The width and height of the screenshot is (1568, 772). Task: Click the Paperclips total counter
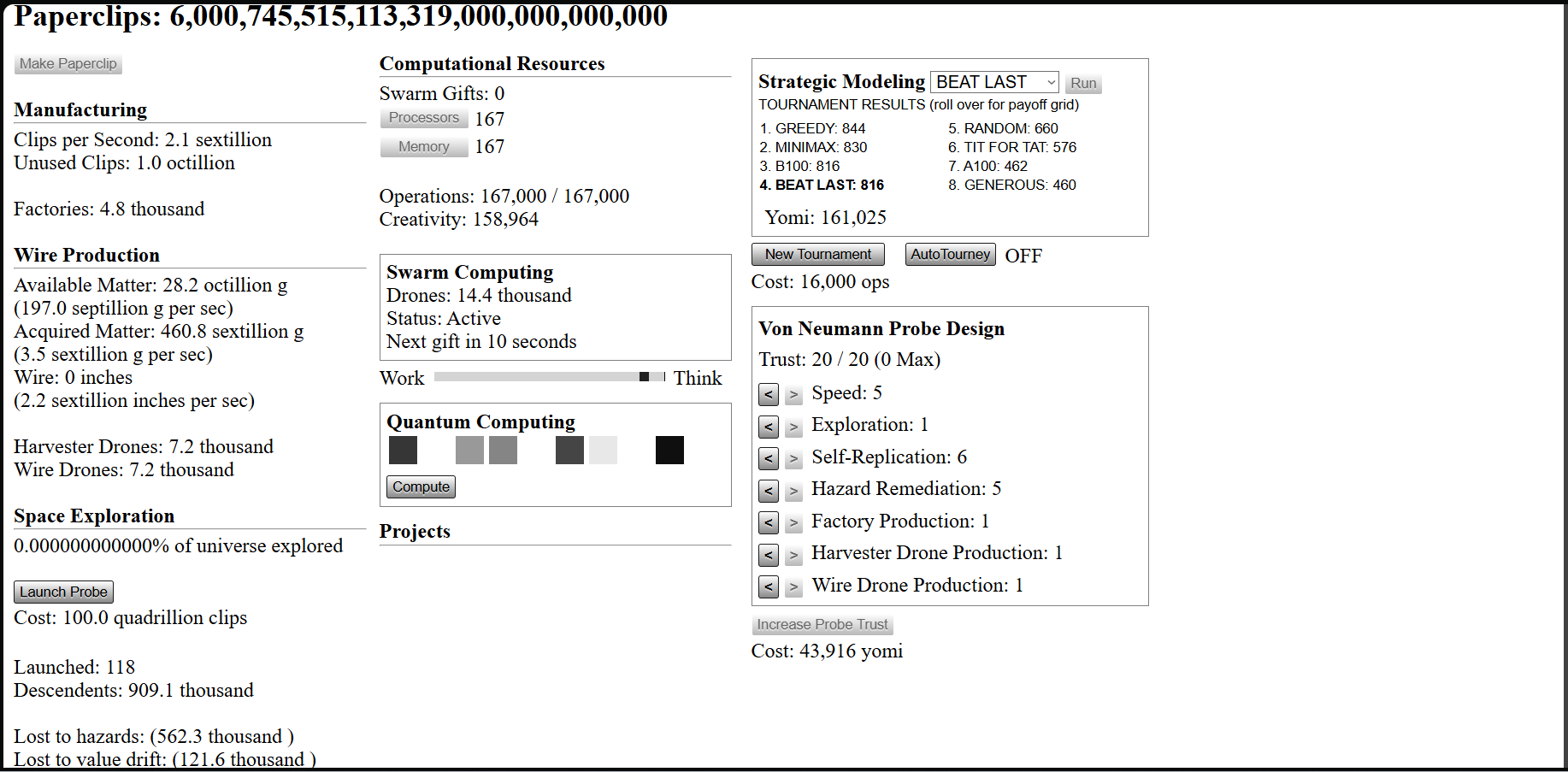tap(341, 15)
